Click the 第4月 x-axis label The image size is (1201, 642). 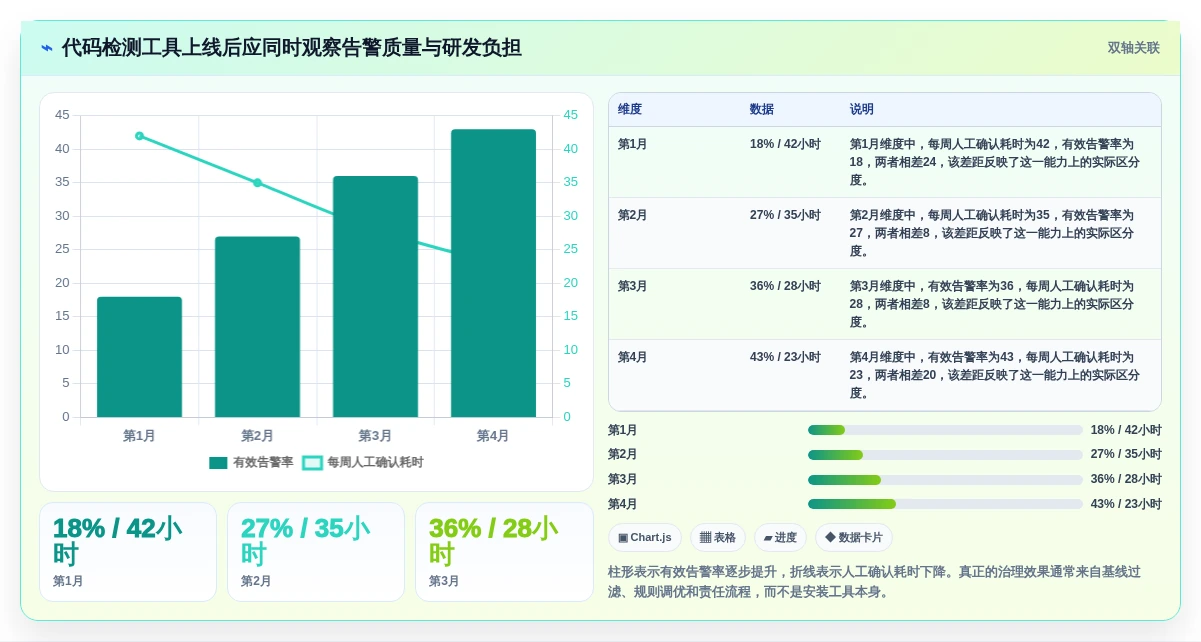(x=493, y=436)
